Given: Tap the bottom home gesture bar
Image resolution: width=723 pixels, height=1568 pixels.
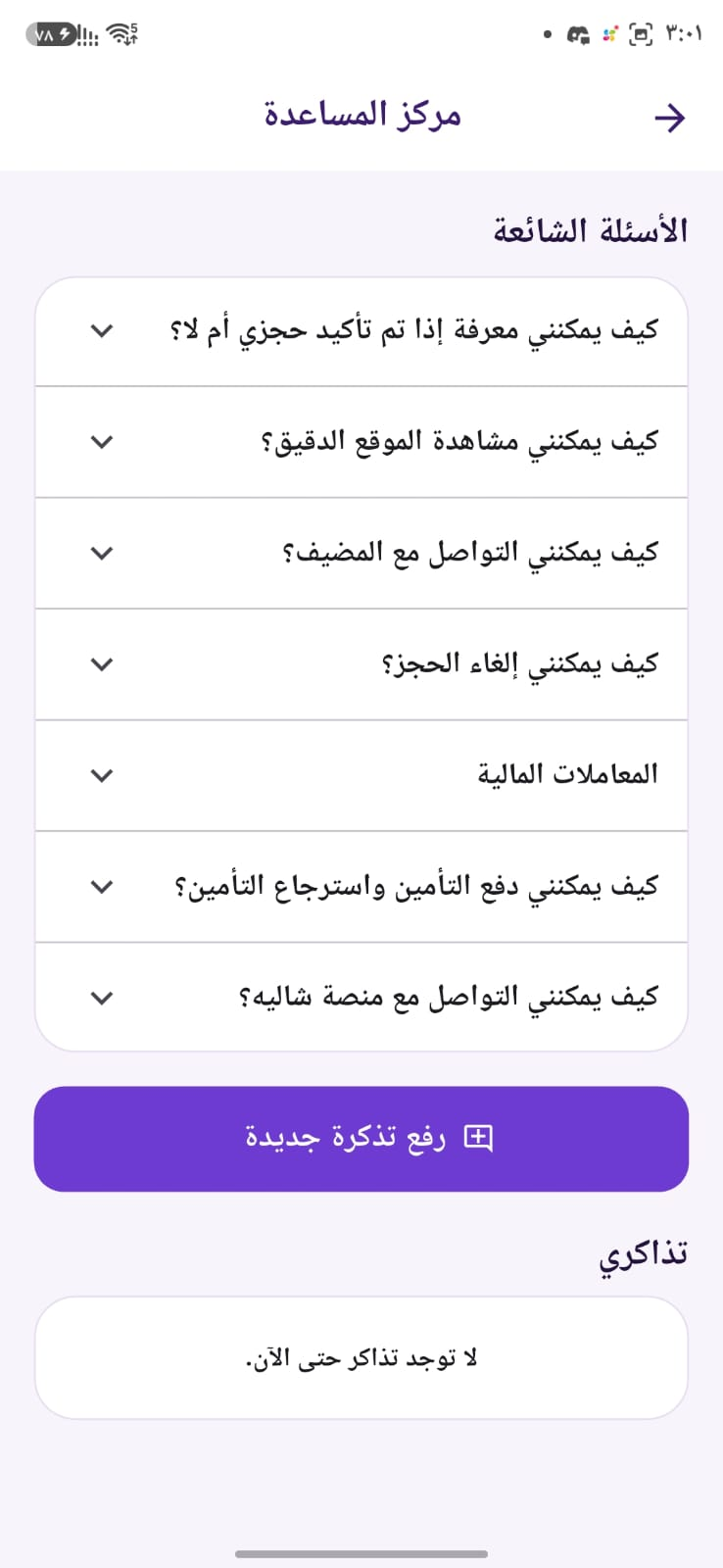Looking at the screenshot, I should pos(361,1554).
